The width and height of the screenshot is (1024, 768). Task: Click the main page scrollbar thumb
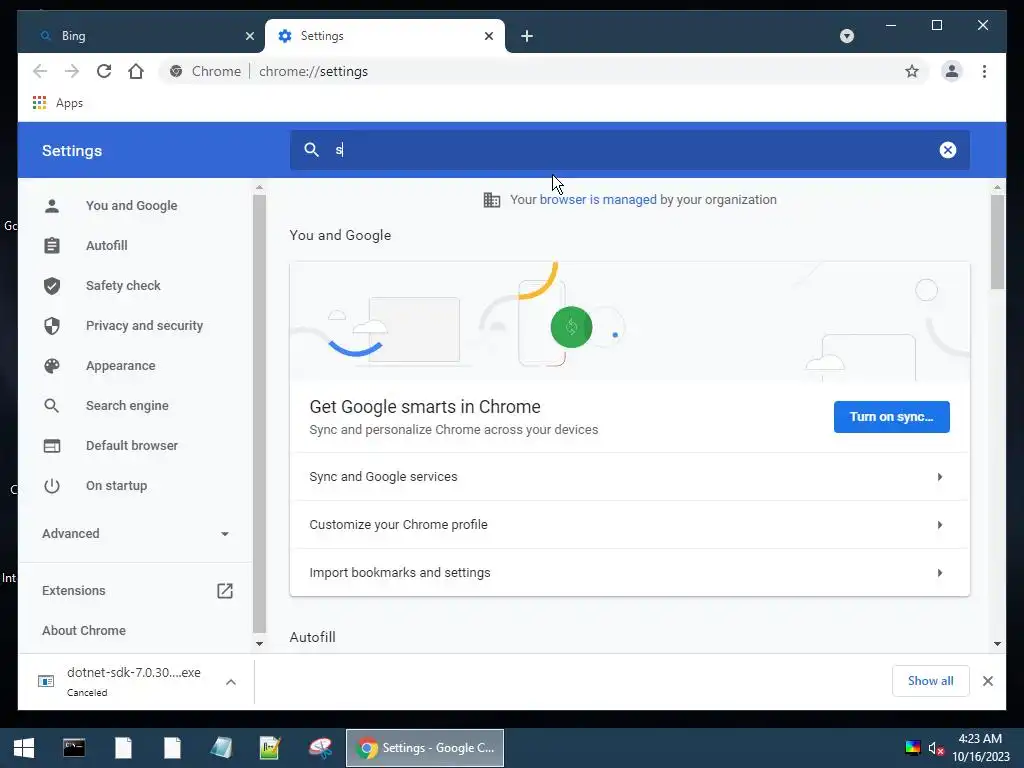pyautogui.click(x=997, y=242)
